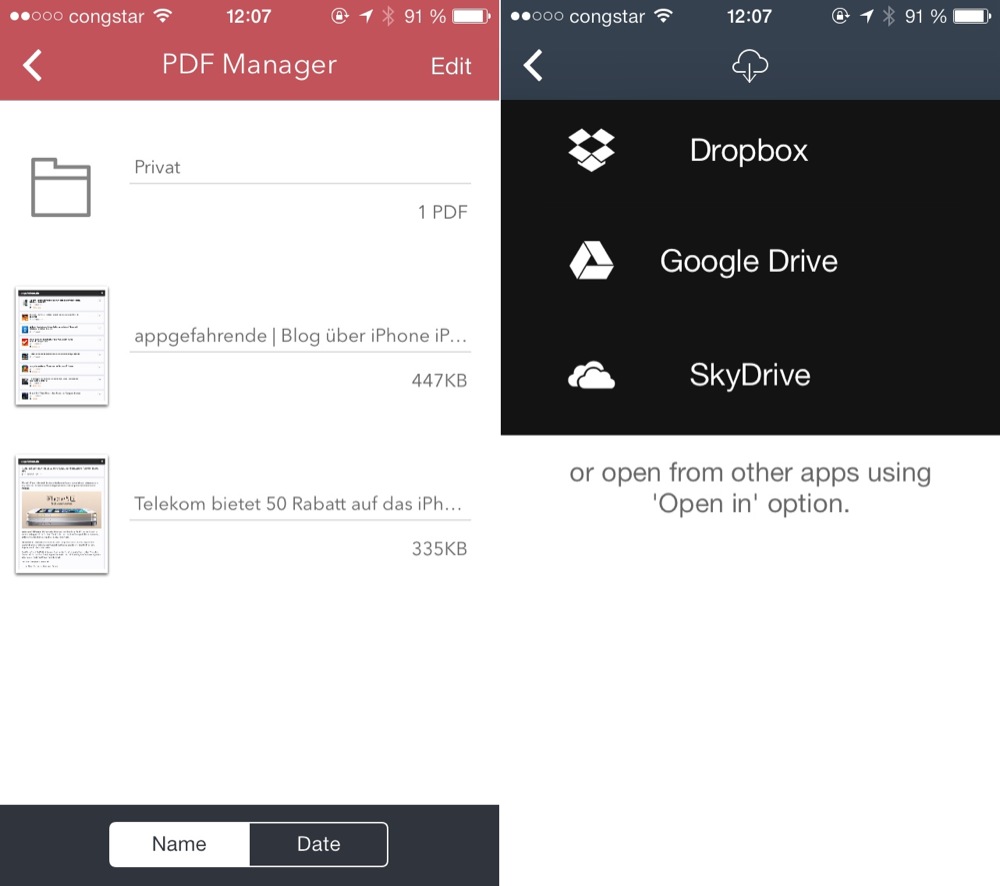Select the appgefahrende PDF title text
Image resolution: width=1000 pixels, height=886 pixels.
point(300,336)
